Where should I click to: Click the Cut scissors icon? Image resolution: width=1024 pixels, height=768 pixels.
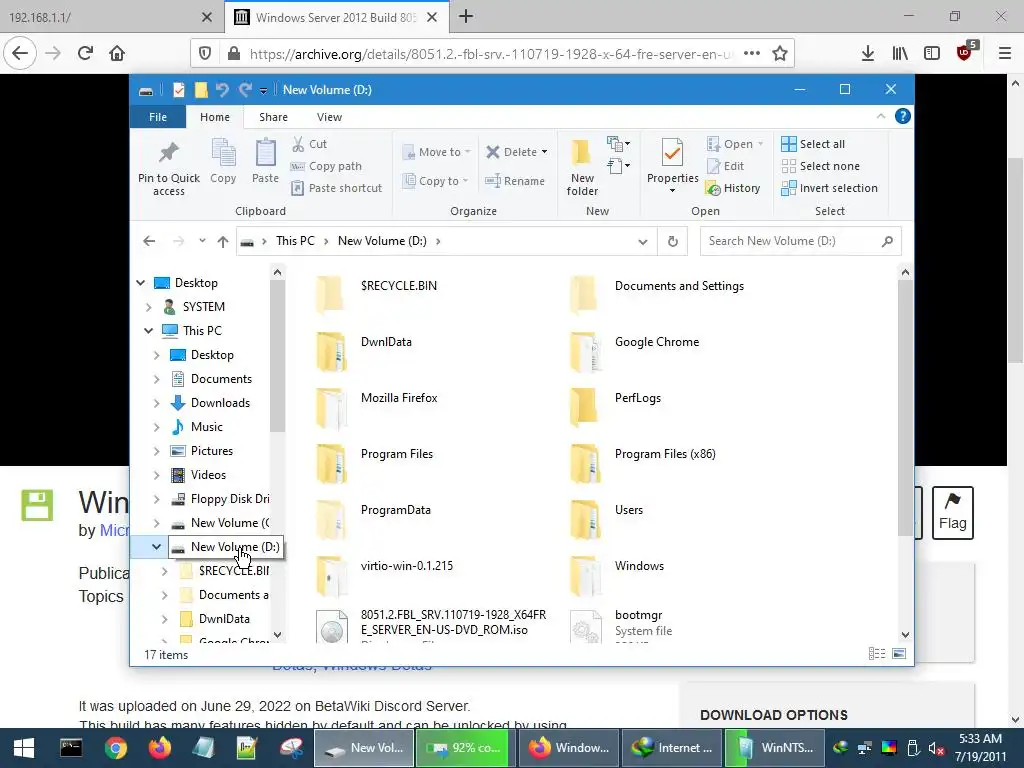(x=298, y=144)
